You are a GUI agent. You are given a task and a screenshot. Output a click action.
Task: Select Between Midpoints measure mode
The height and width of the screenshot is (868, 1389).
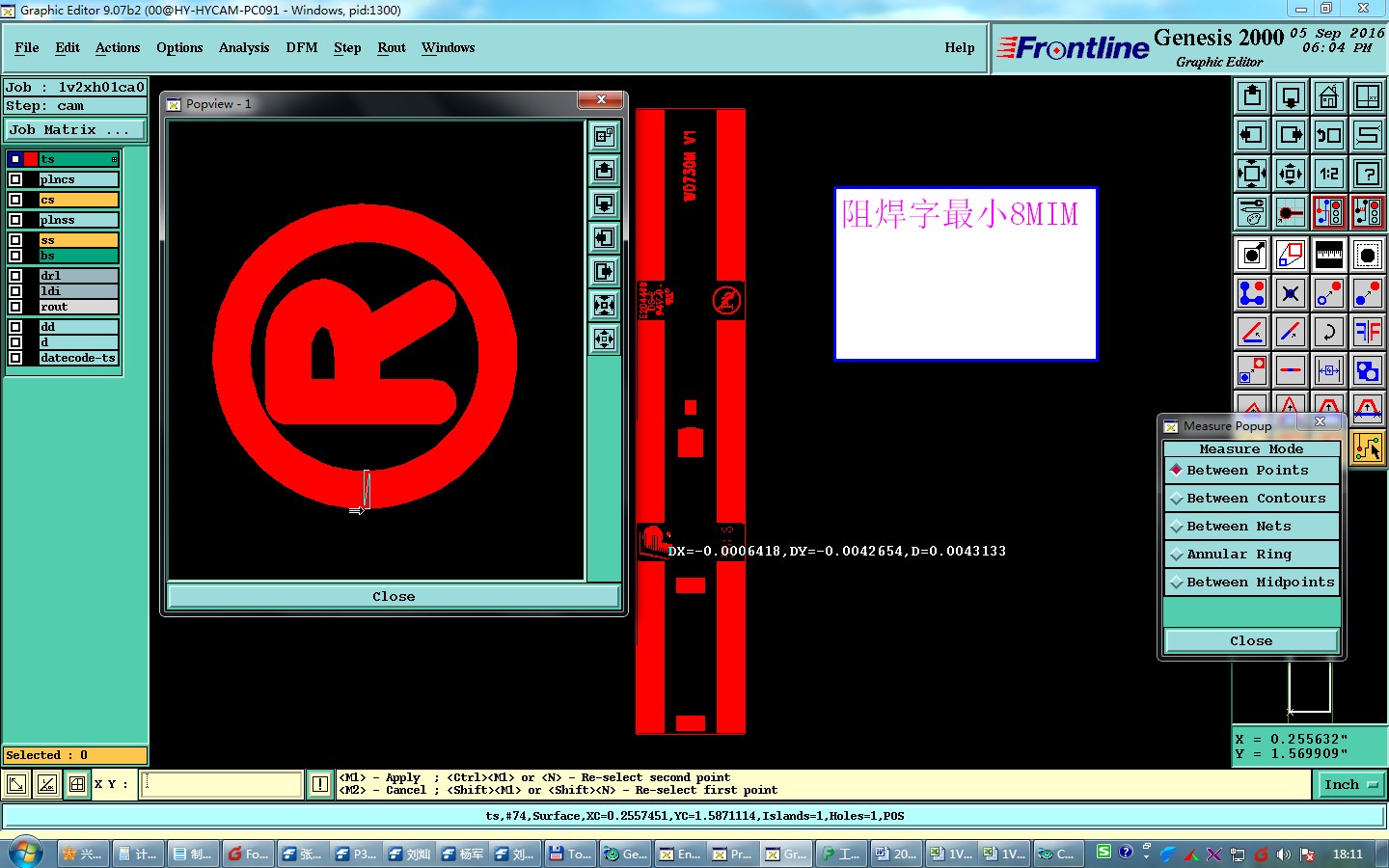click(x=1251, y=583)
